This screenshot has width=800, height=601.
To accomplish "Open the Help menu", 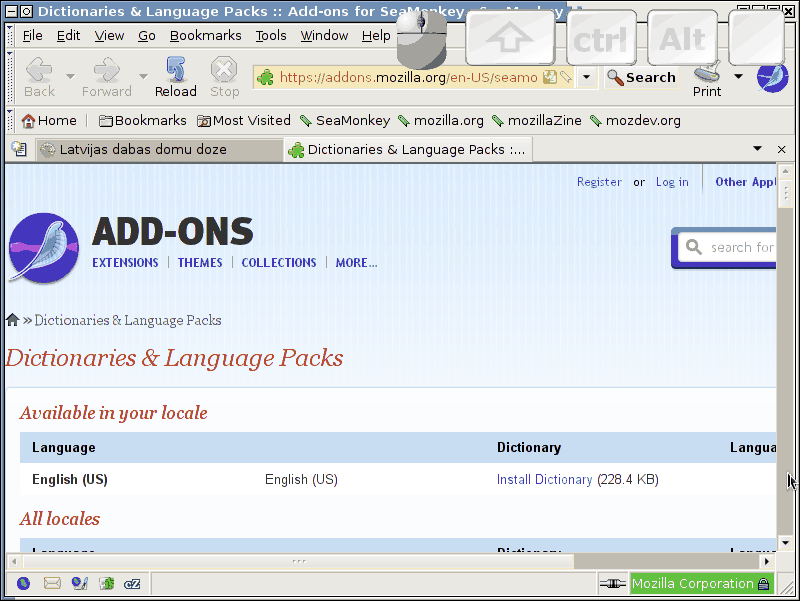I will [376, 35].
